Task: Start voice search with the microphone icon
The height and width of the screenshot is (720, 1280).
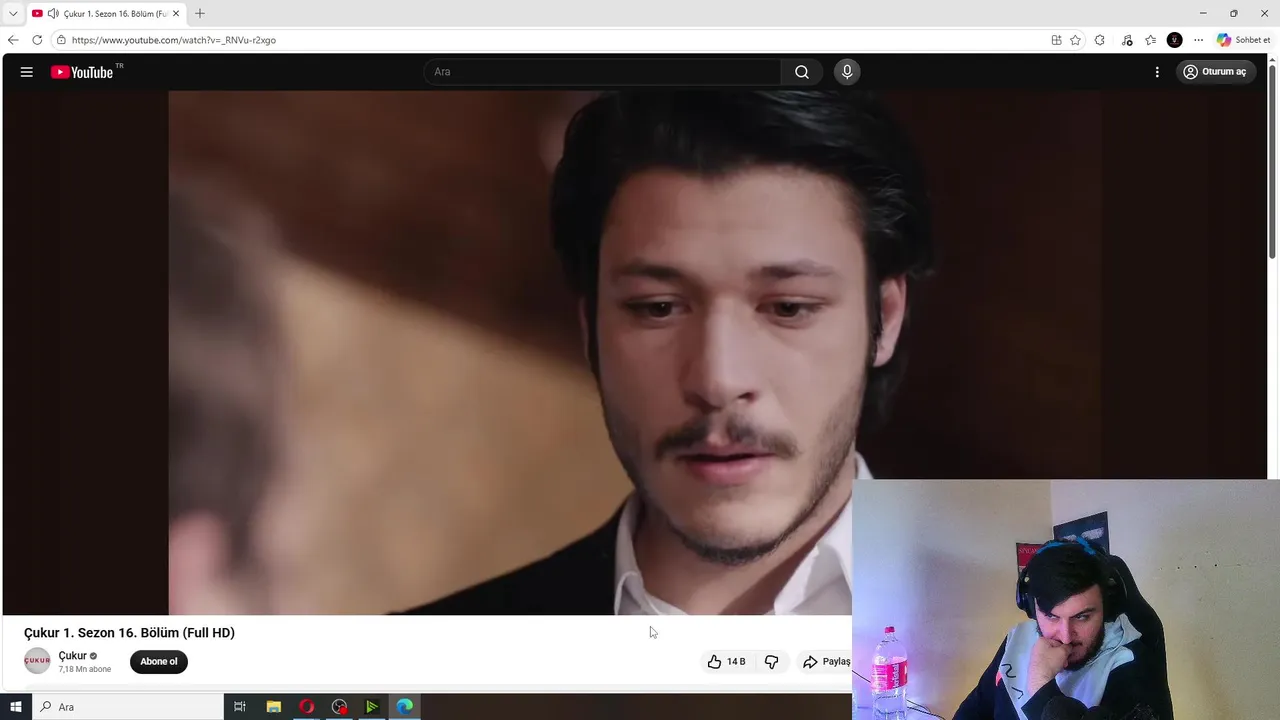Action: pos(847,72)
